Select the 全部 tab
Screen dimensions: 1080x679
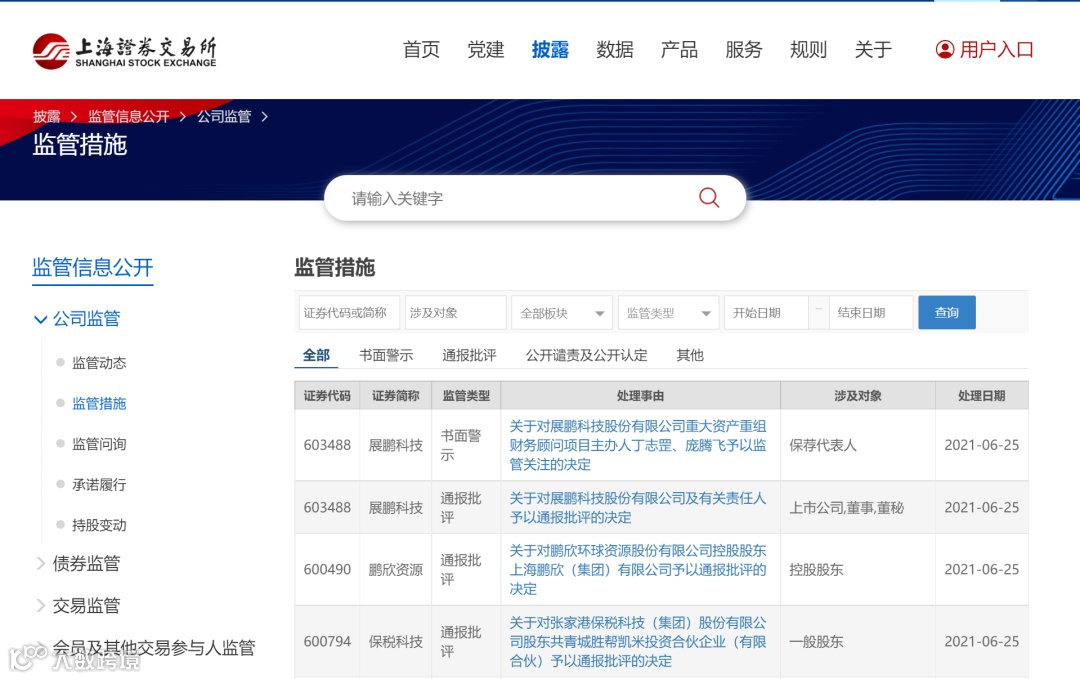tap(316, 355)
